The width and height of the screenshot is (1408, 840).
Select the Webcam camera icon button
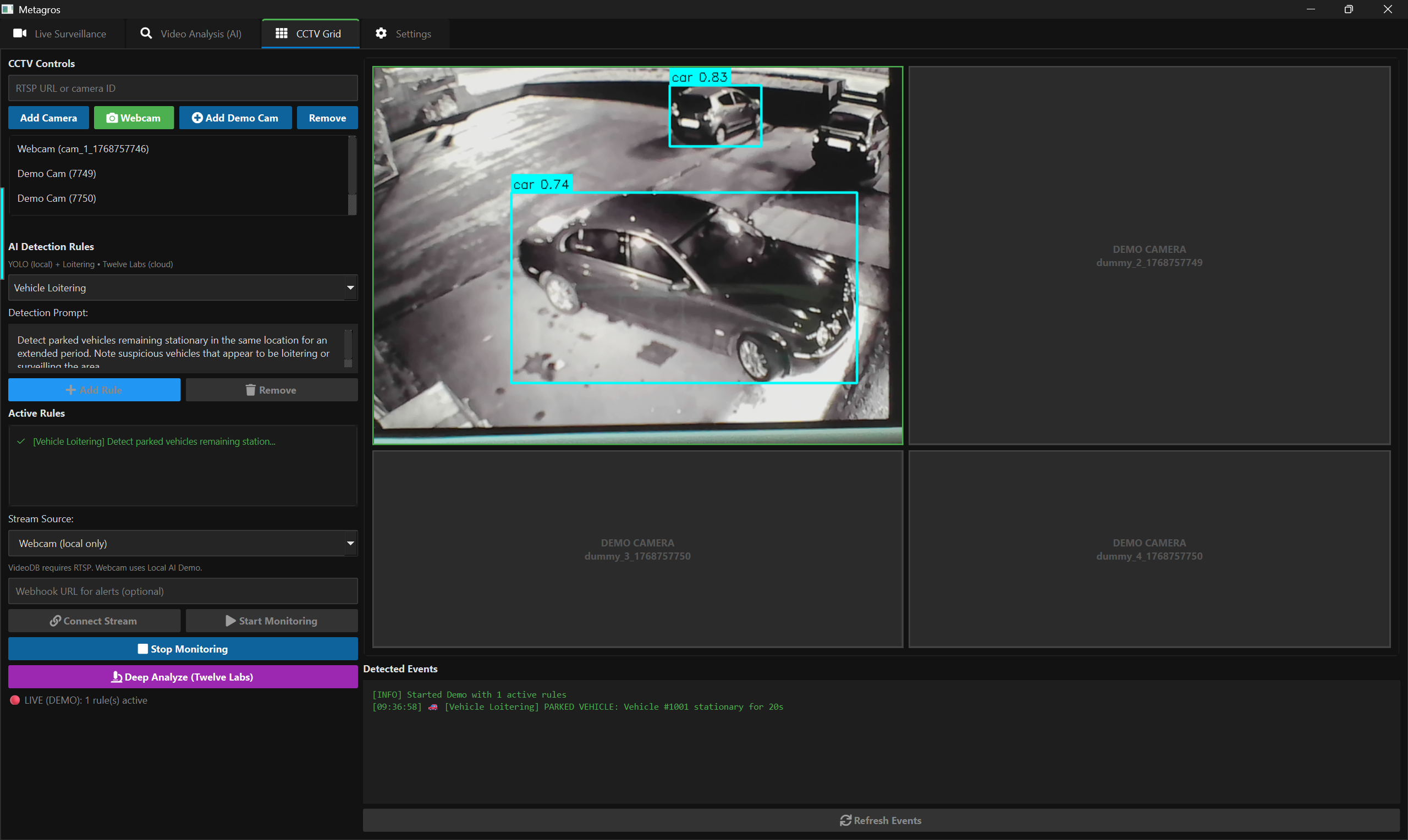click(112, 118)
